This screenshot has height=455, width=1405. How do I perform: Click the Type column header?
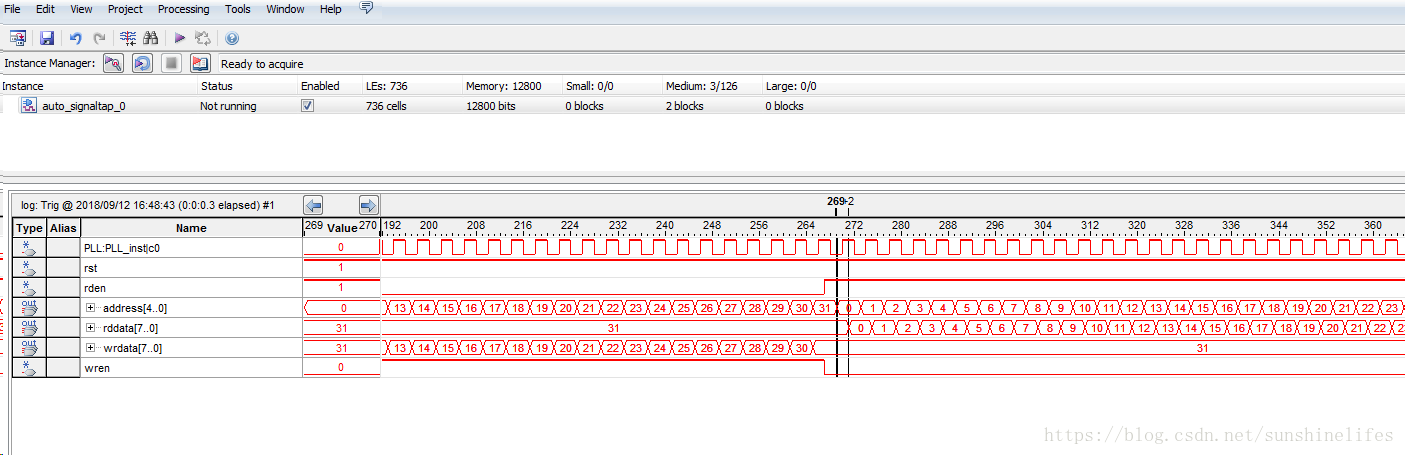(30, 228)
